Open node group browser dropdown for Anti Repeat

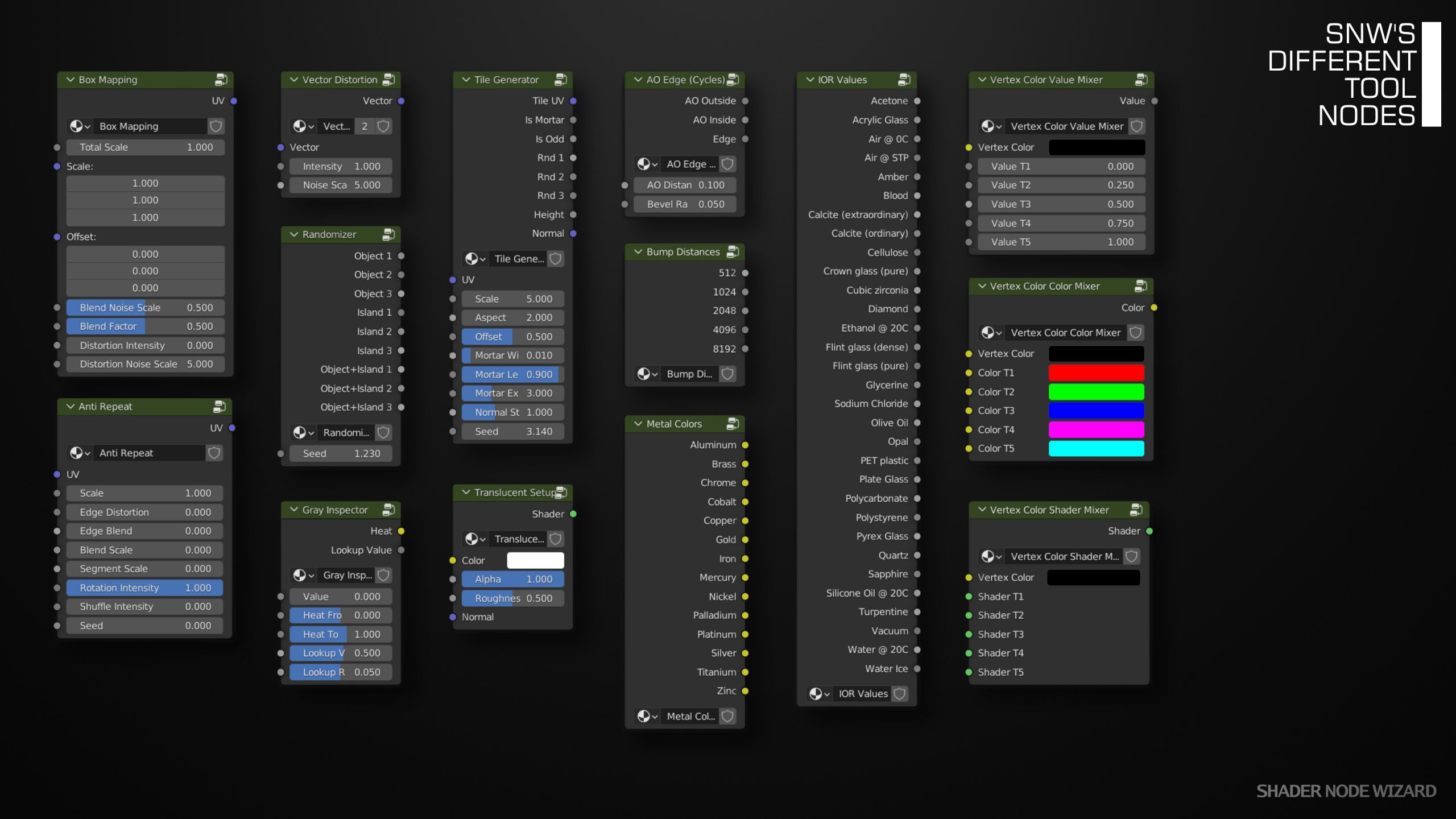pyautogui.click(x=80, y=453)
